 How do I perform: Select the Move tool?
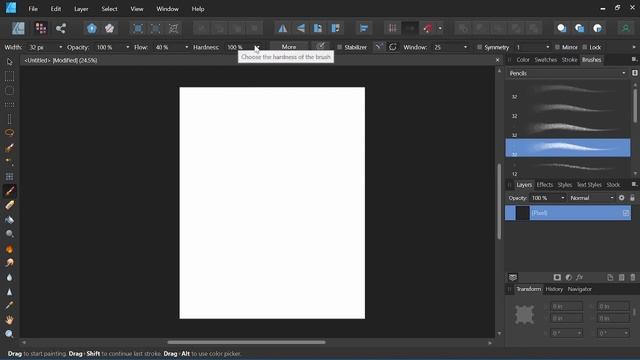pyautogui.click(x=9, y=62)
